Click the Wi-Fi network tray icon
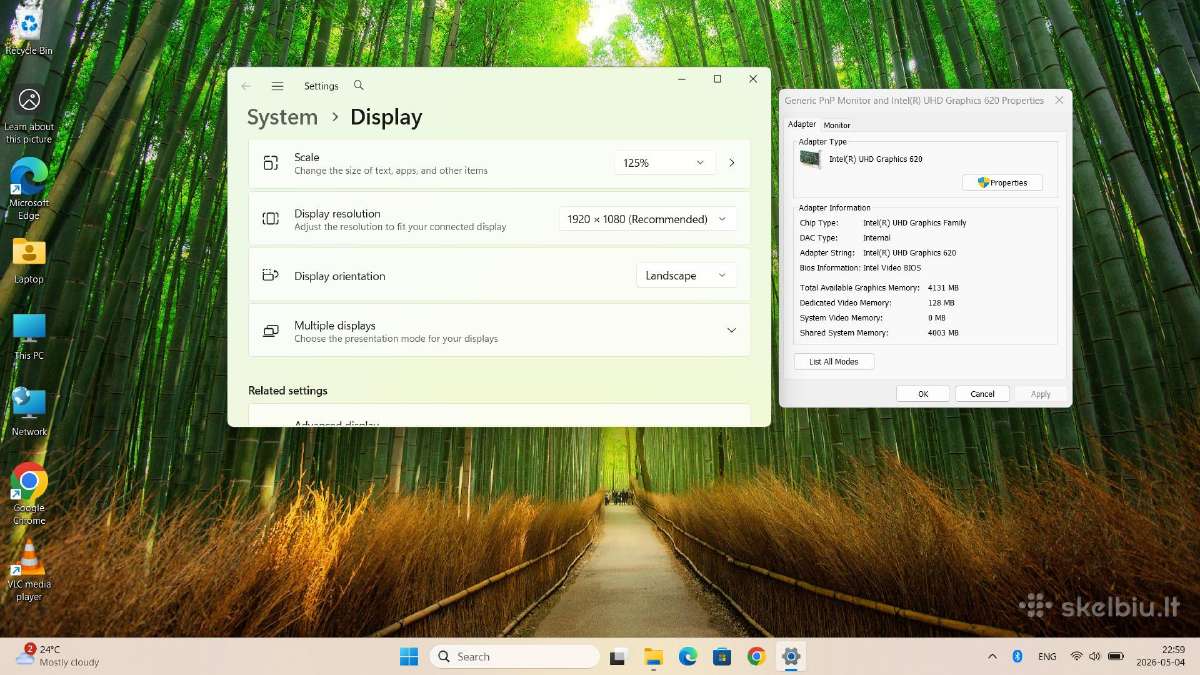 [1076, 656]
